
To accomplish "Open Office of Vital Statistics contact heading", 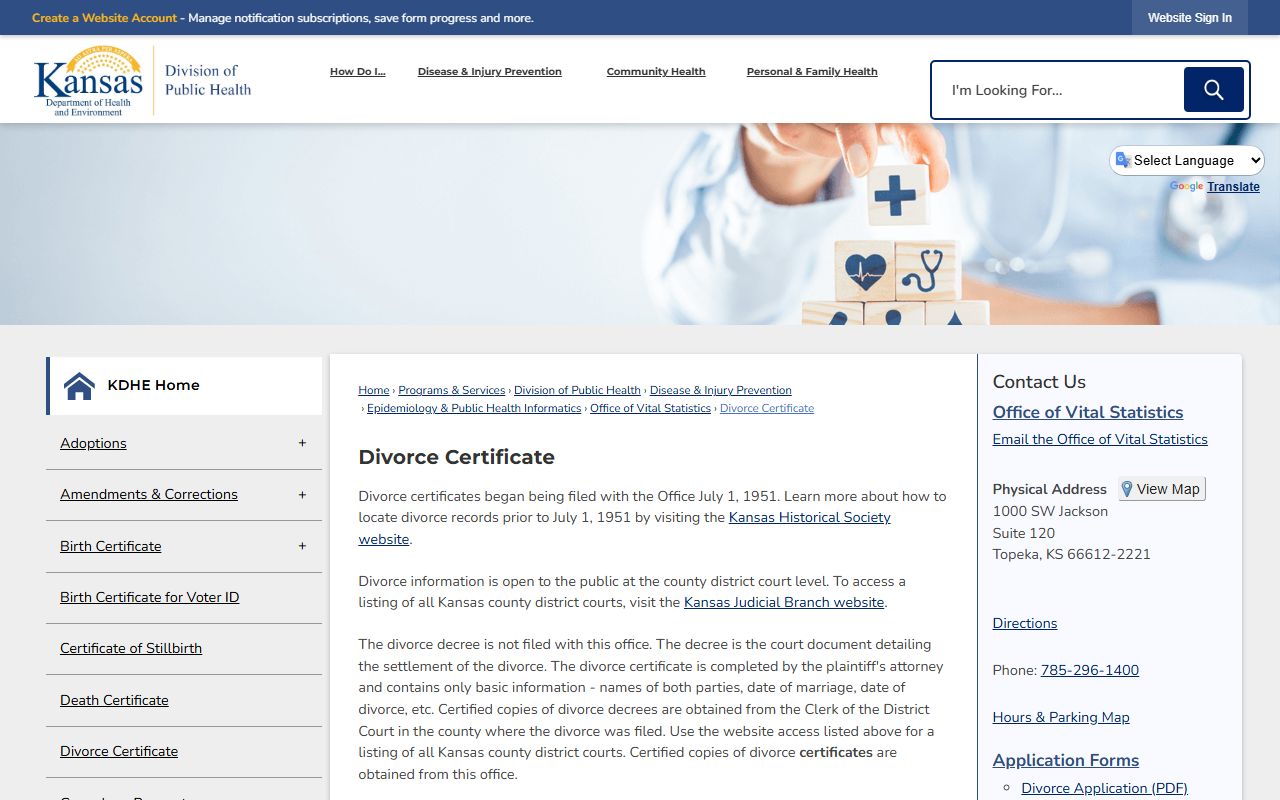I will coord(1088,412).
